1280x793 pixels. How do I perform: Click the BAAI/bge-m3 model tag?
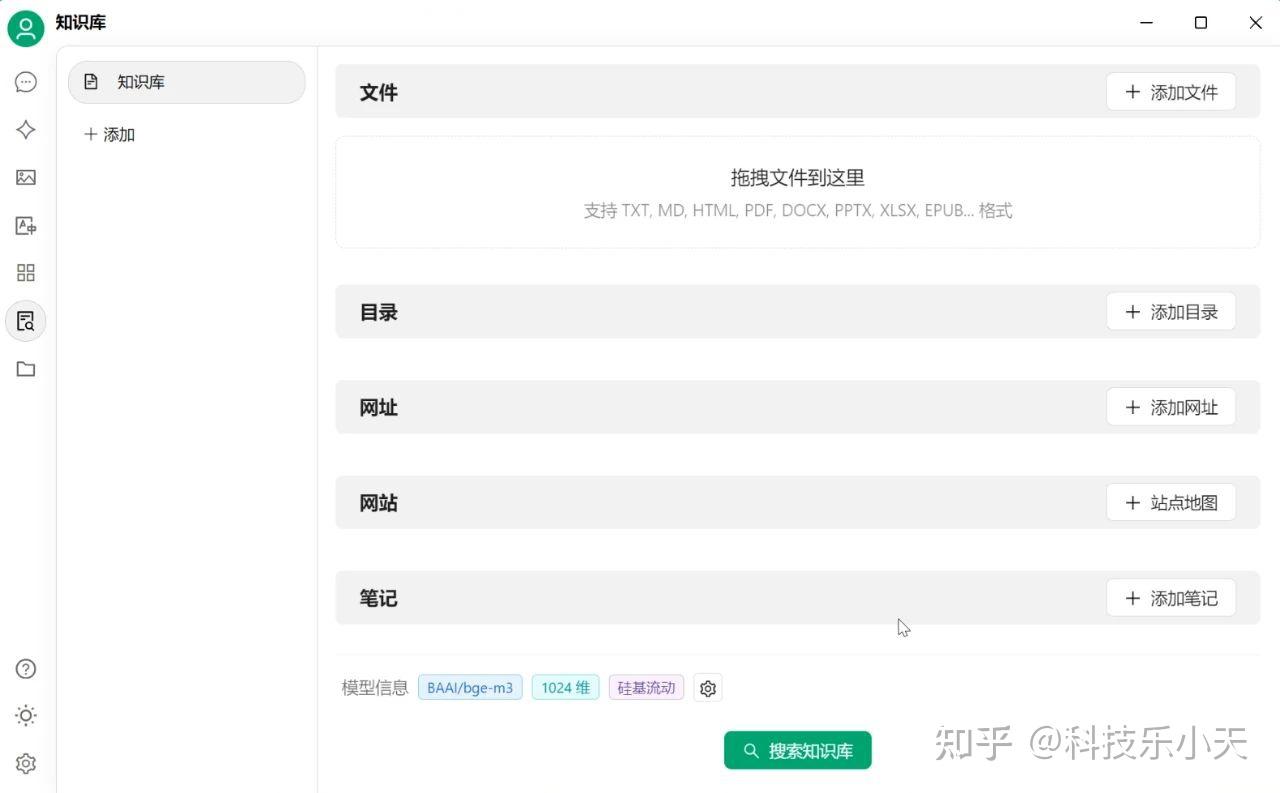470,687
